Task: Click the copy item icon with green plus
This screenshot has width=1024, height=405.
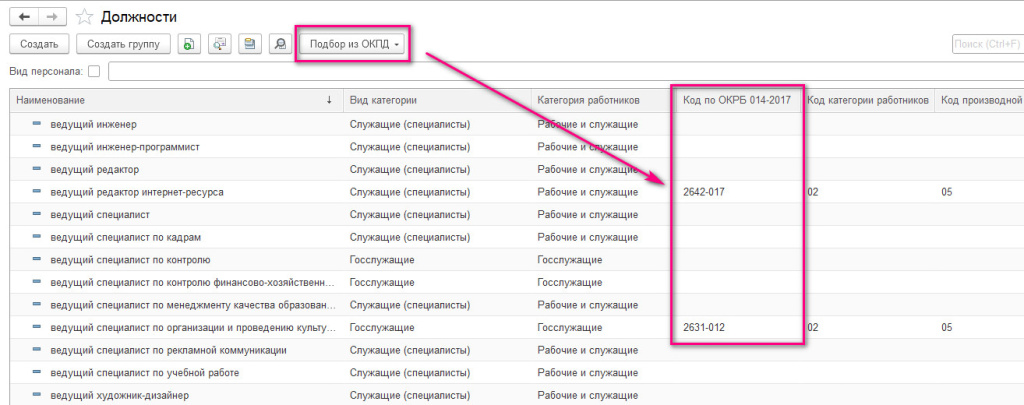Action: click(x=188, y=44)
